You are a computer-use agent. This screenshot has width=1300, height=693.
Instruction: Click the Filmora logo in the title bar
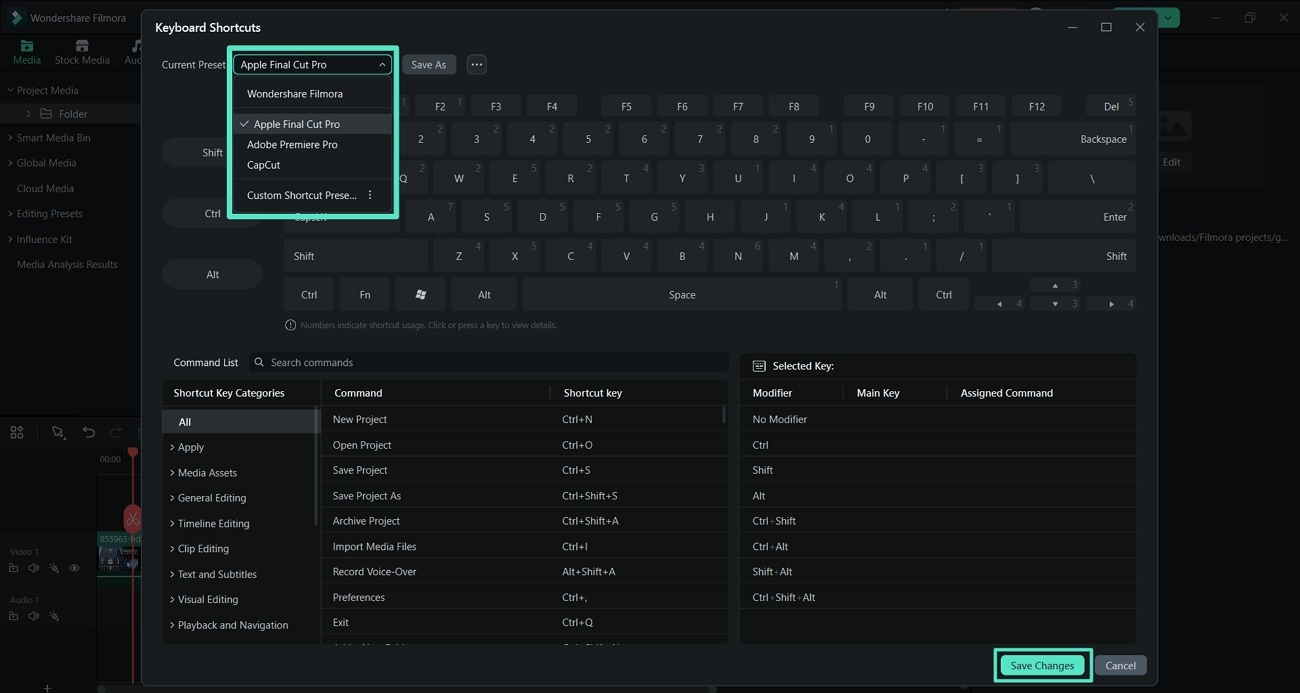16,17
